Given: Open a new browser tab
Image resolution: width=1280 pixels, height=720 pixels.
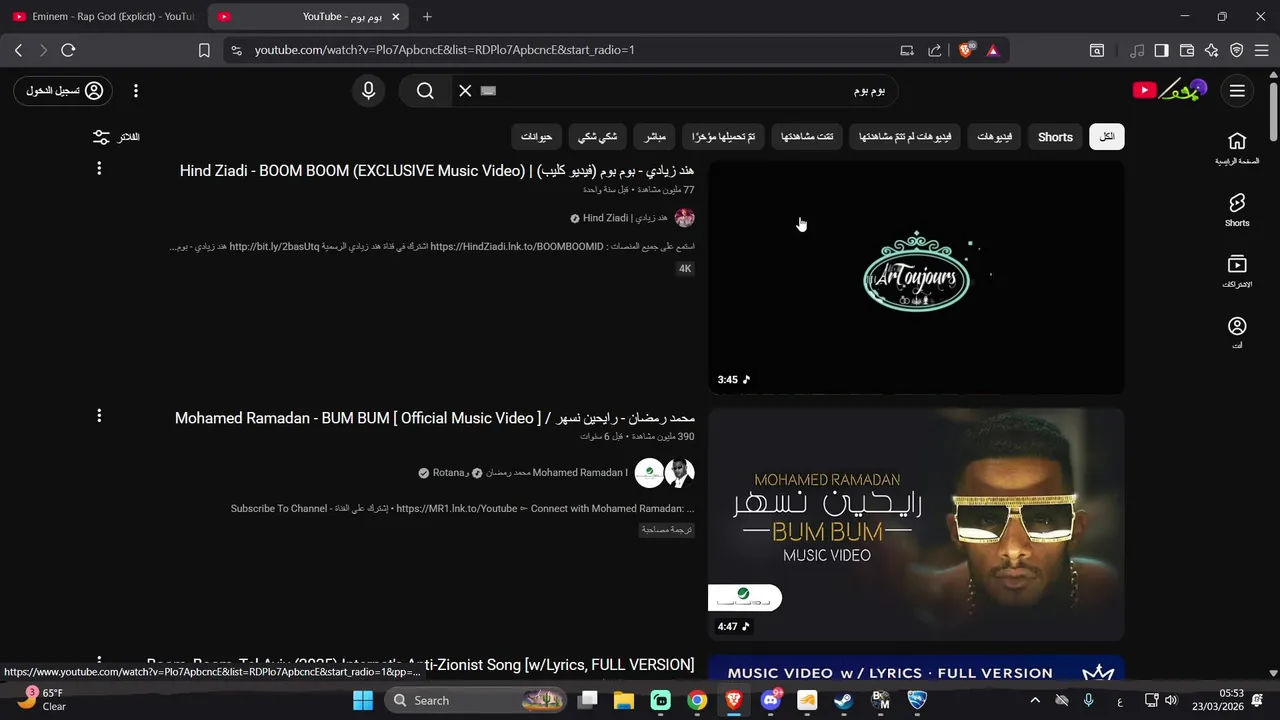Looking at the screenshot, I should pyautogui.click(x=427, y=16).
